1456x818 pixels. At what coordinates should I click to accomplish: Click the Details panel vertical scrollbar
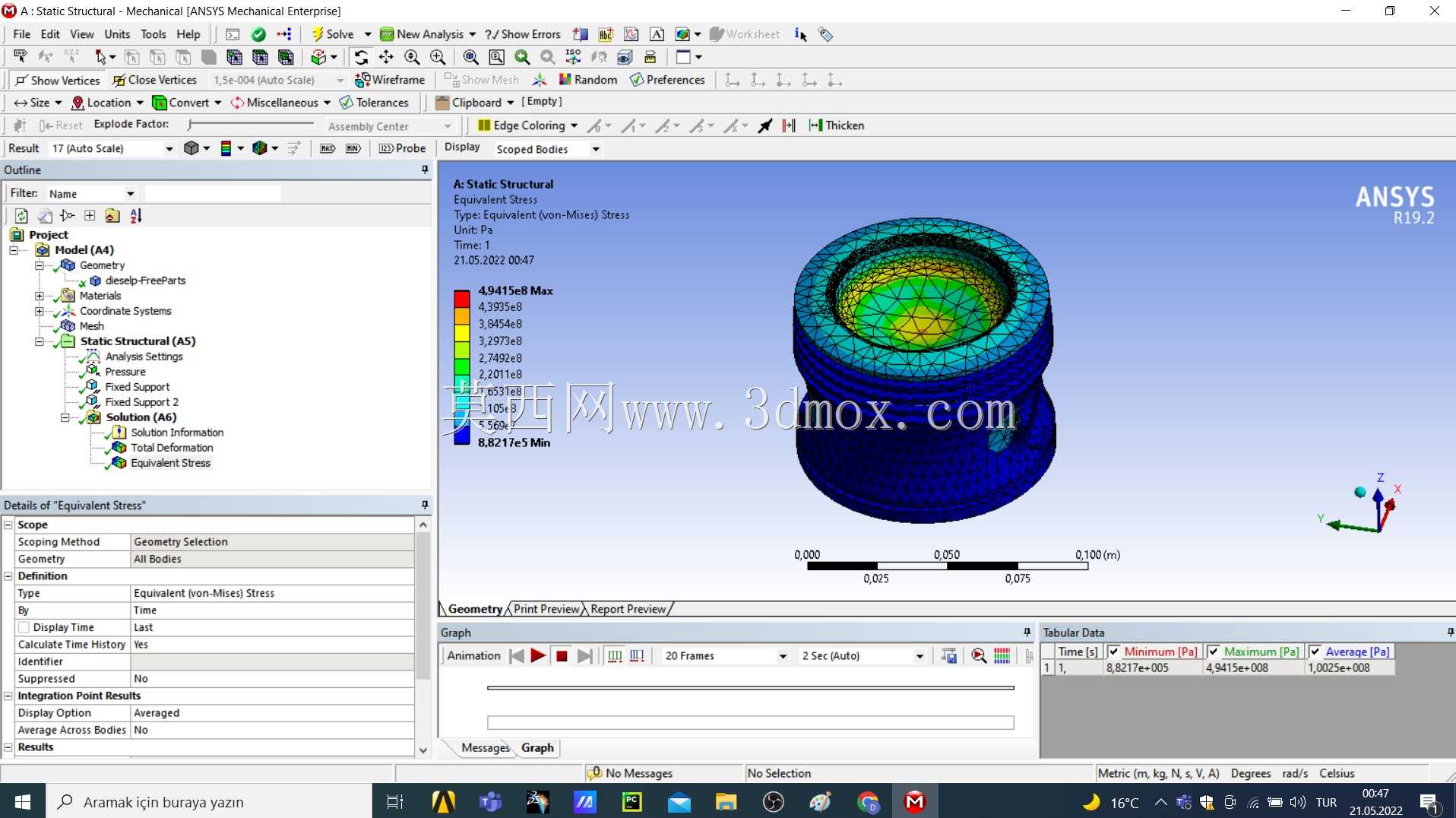click(x=423, y=637)
